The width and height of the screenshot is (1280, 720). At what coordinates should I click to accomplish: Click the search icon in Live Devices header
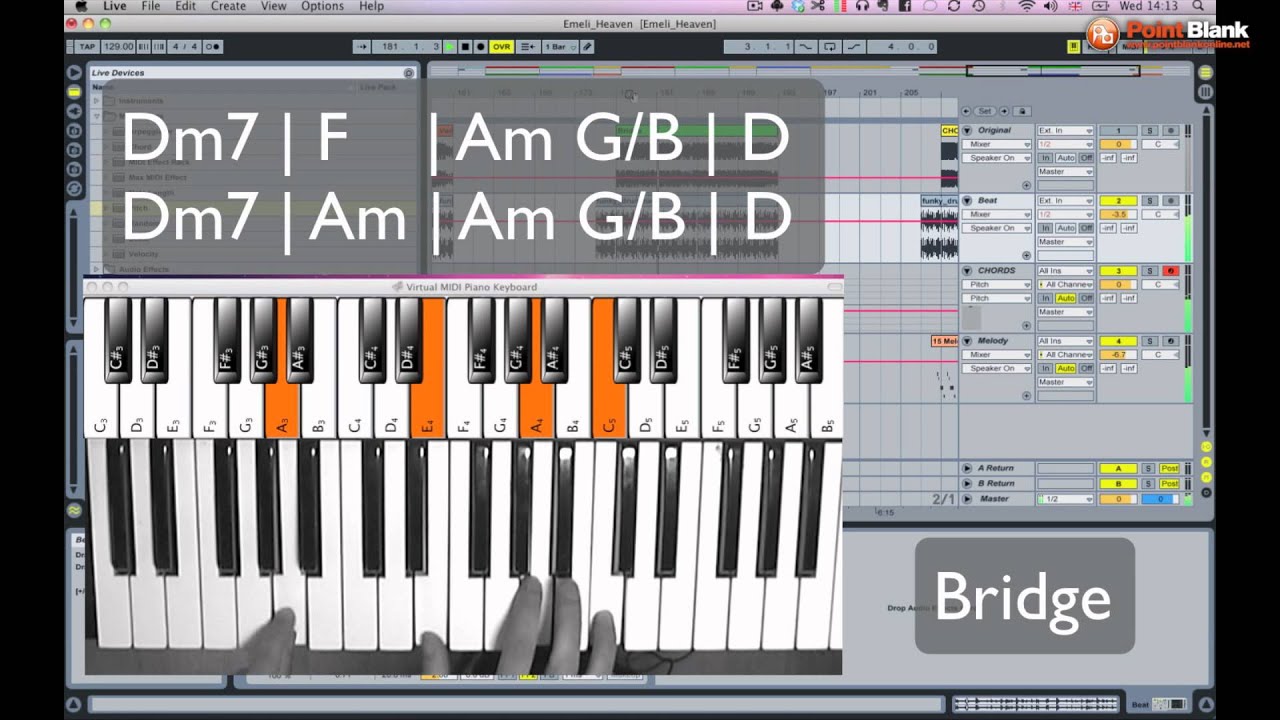click(x=408, y=73)
